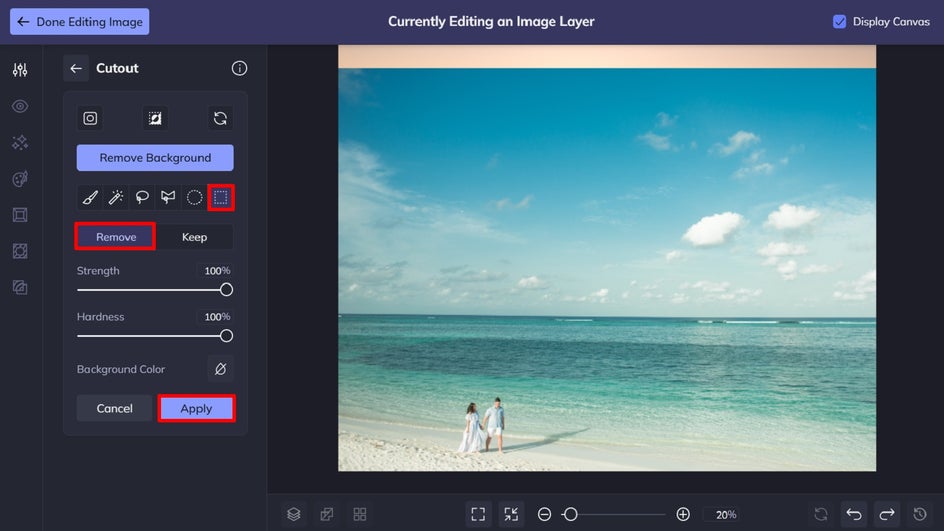
Task: Click the subject cutout mode icon
Action: click(x=90, y=118)
